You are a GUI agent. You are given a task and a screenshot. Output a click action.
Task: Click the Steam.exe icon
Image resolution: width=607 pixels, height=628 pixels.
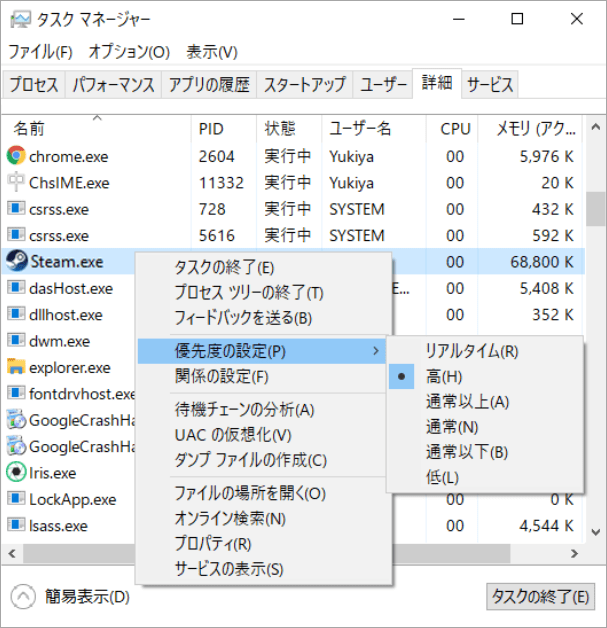click(x=16, y=261)
